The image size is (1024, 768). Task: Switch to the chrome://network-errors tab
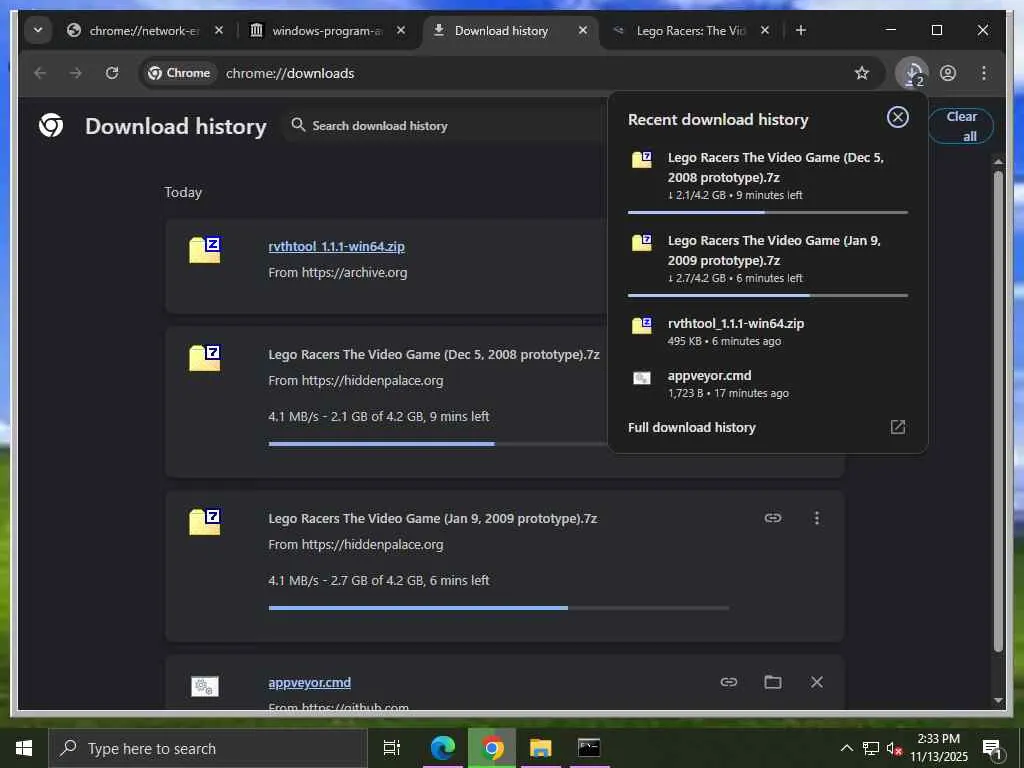146,31
